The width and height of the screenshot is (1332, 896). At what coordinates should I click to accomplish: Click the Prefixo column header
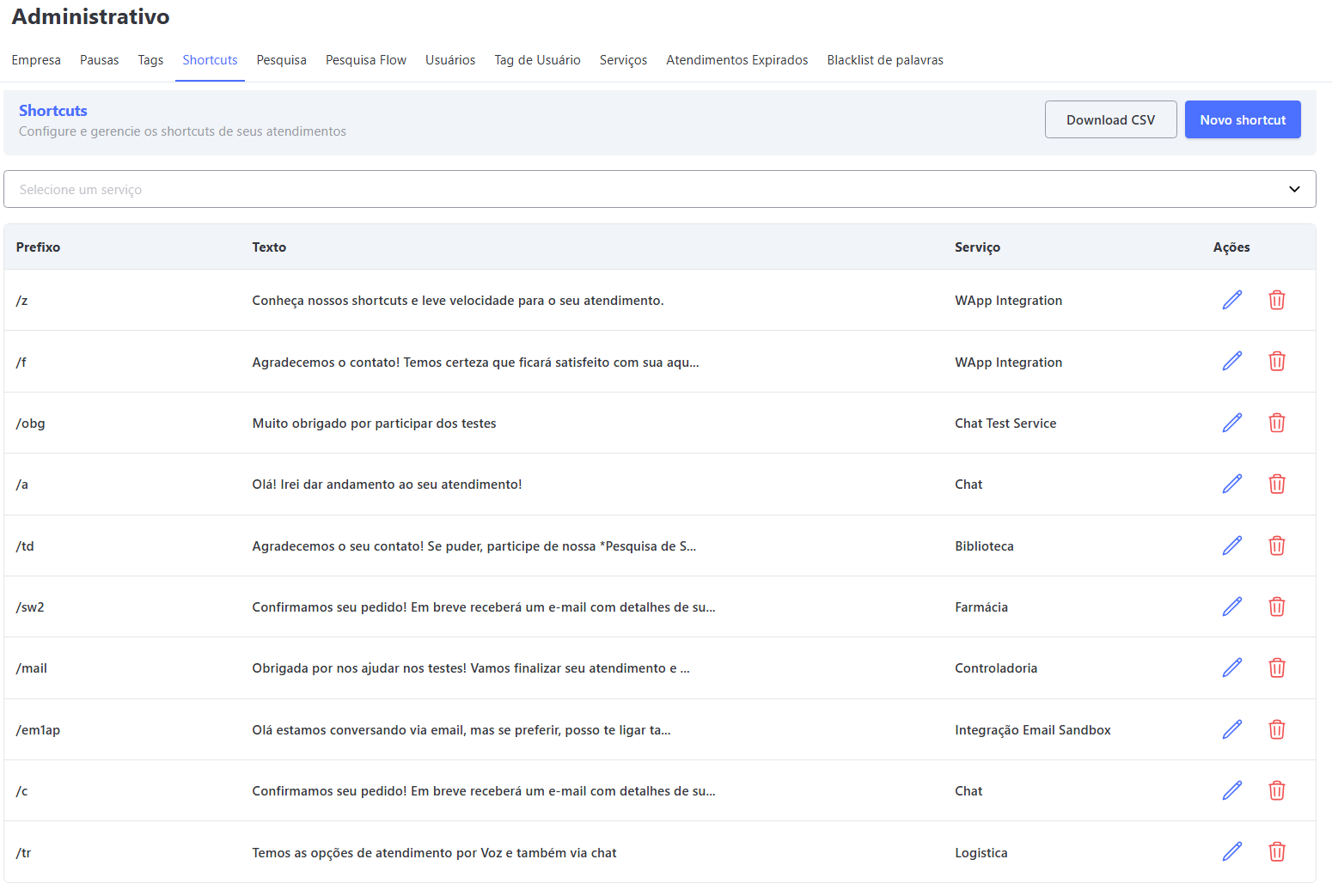pos(38,247)
